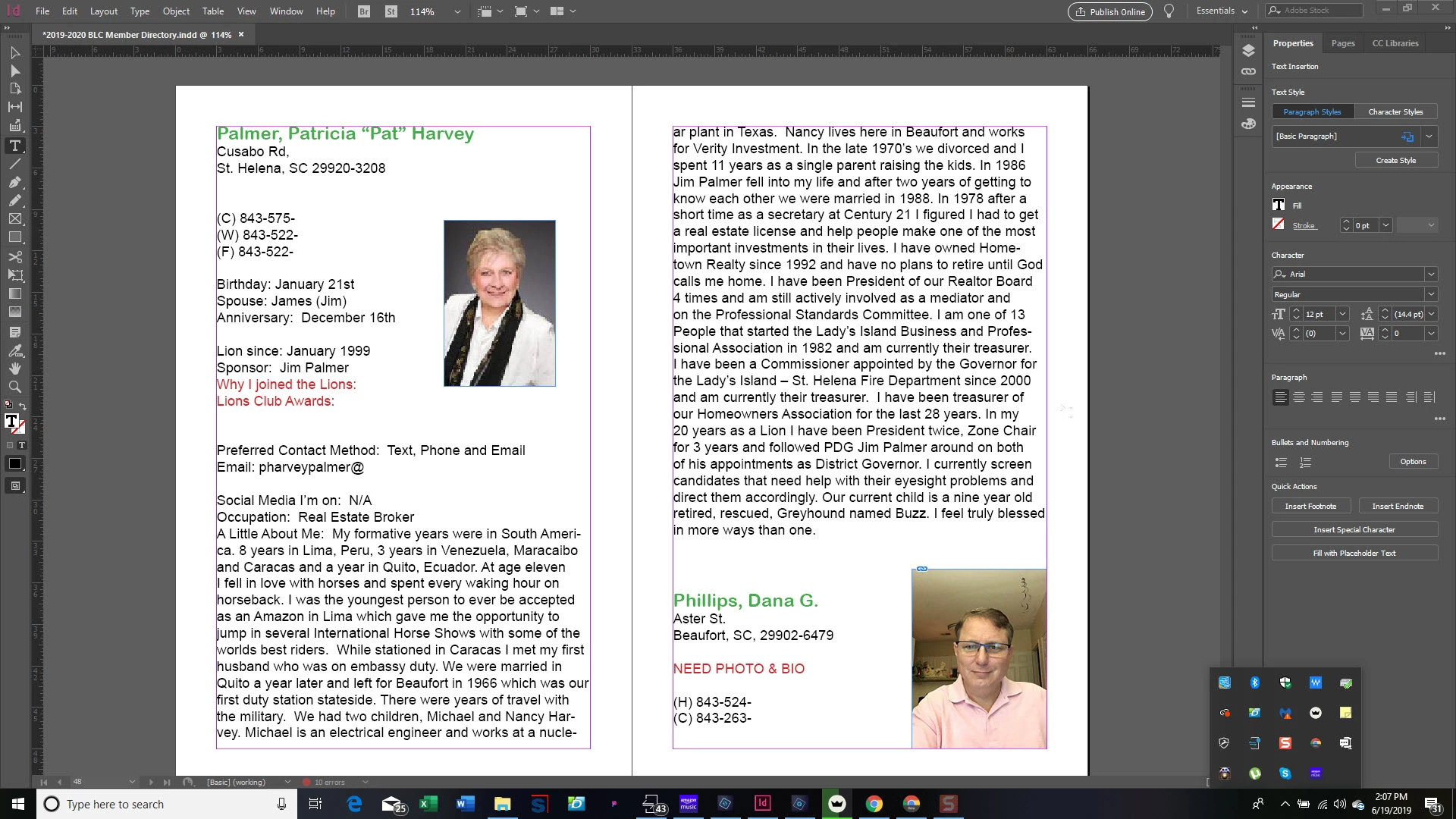This screenshot has height=819, width=1456.
Task: Select the Direct Selection tool
Action: (14, 71)
